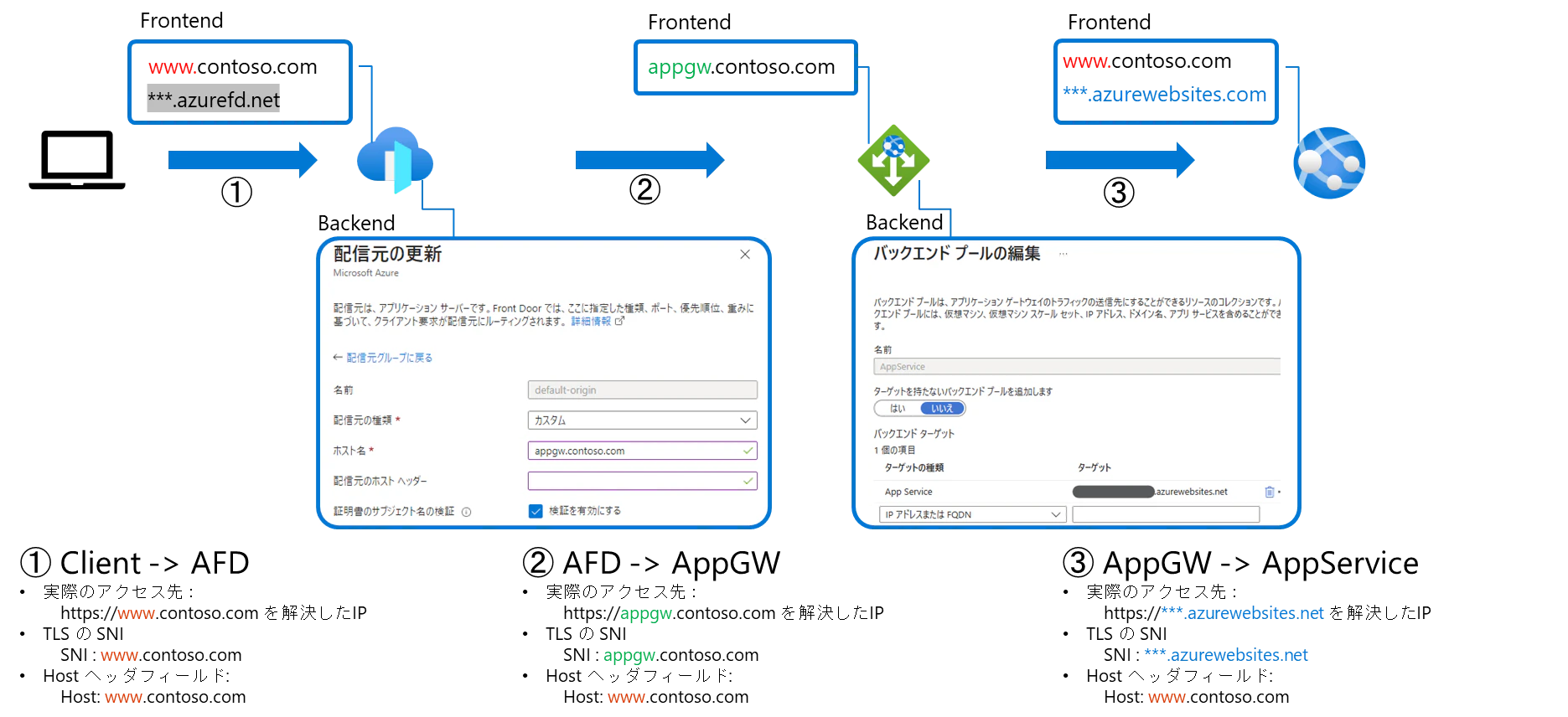Open the IP アドレスまたは FQDN dropdown

(x=972, y=514)
